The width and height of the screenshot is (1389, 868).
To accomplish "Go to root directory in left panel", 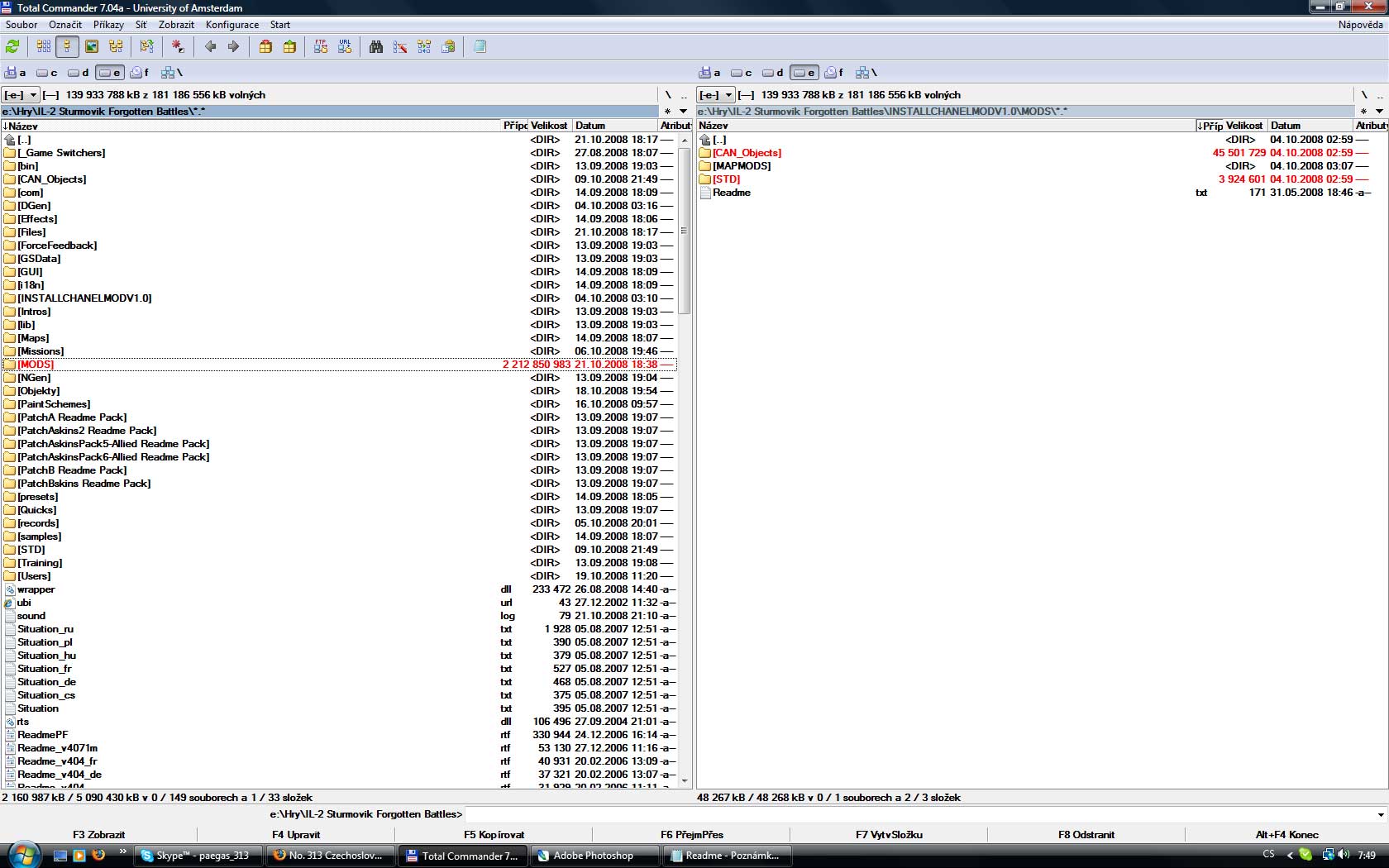I will (668, 95).
